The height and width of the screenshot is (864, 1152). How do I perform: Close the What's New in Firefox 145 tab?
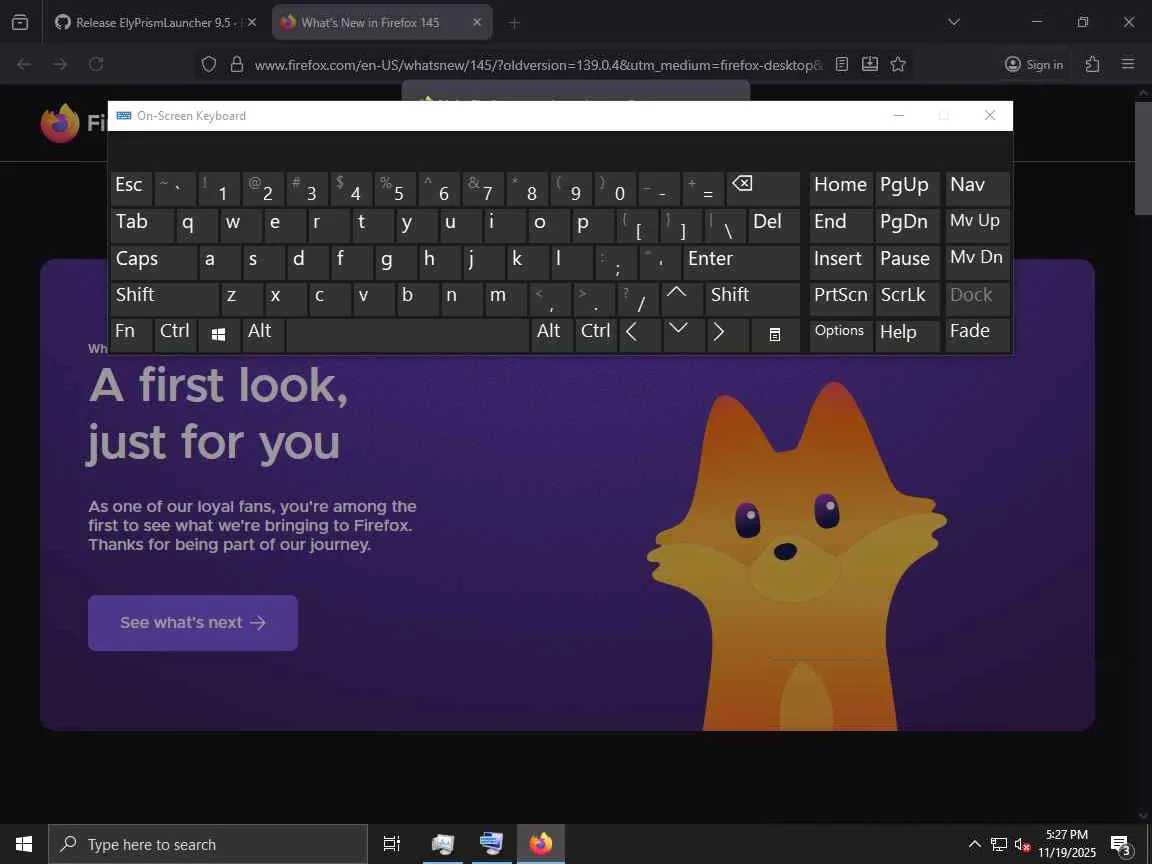[x=477, y=22]
